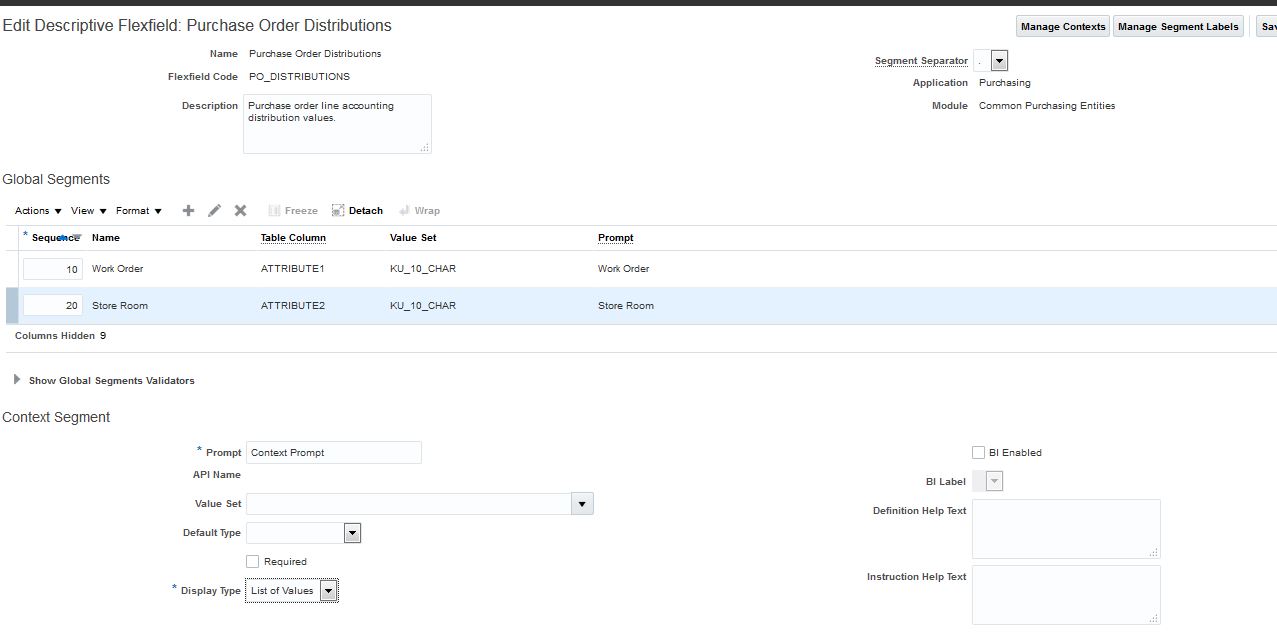Viewport: 1277px width, 638px height.
Task: Click the Store Room prompt cell
Action: (x=625, y=306)
